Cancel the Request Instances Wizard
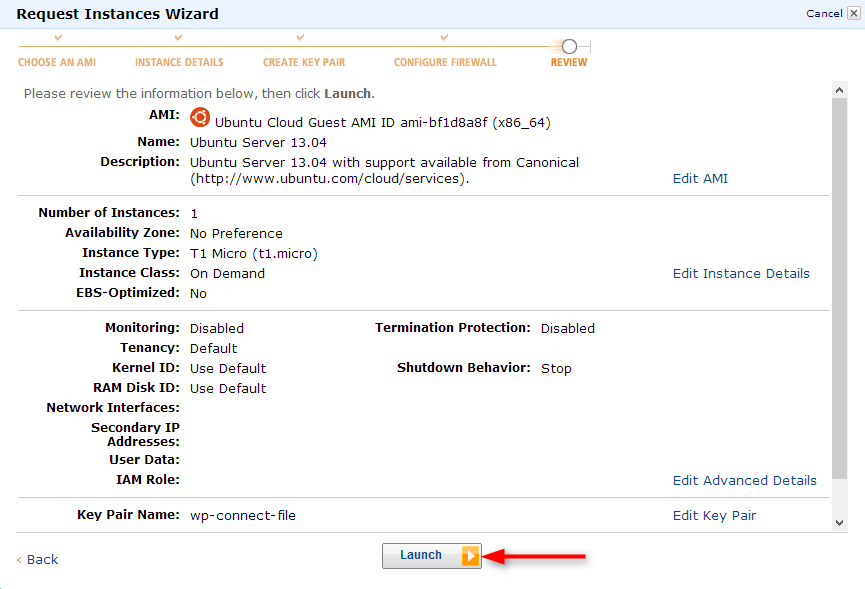 coord(824,13)
